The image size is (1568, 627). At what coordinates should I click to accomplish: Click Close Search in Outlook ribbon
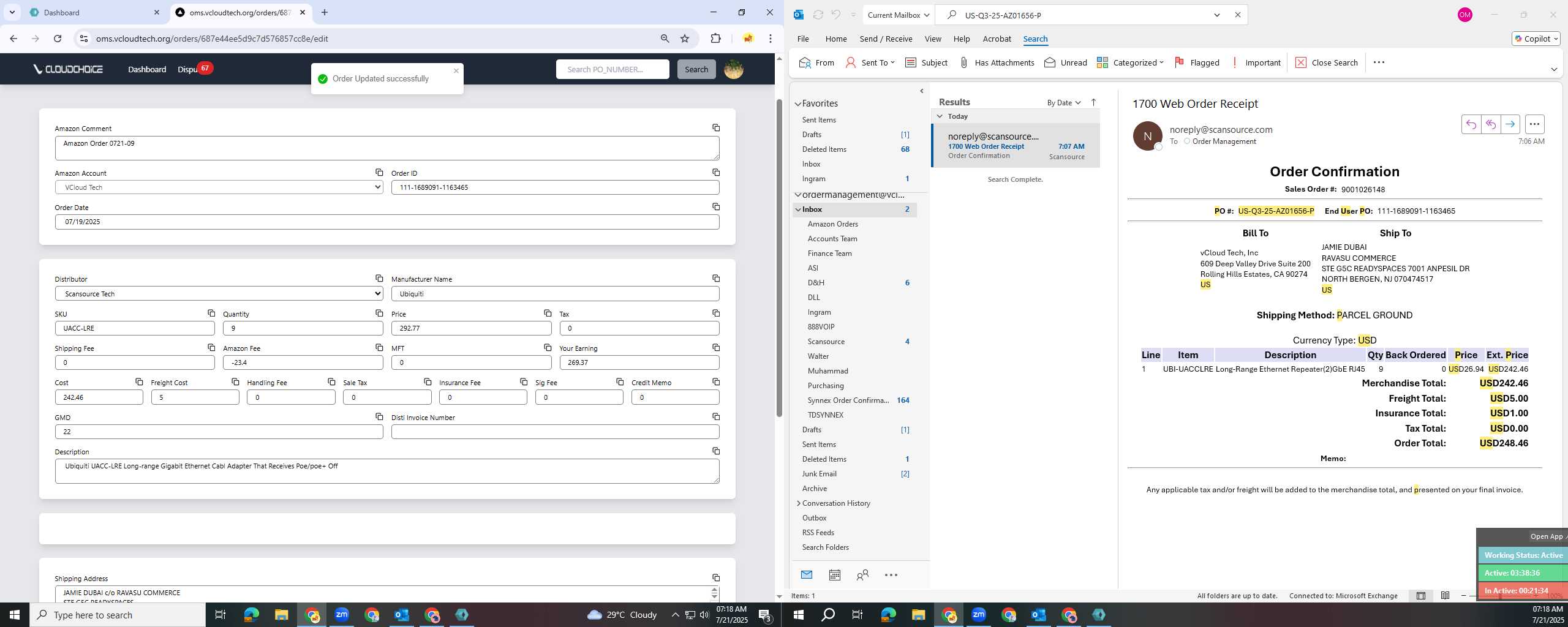click(x=1327, y=62)
